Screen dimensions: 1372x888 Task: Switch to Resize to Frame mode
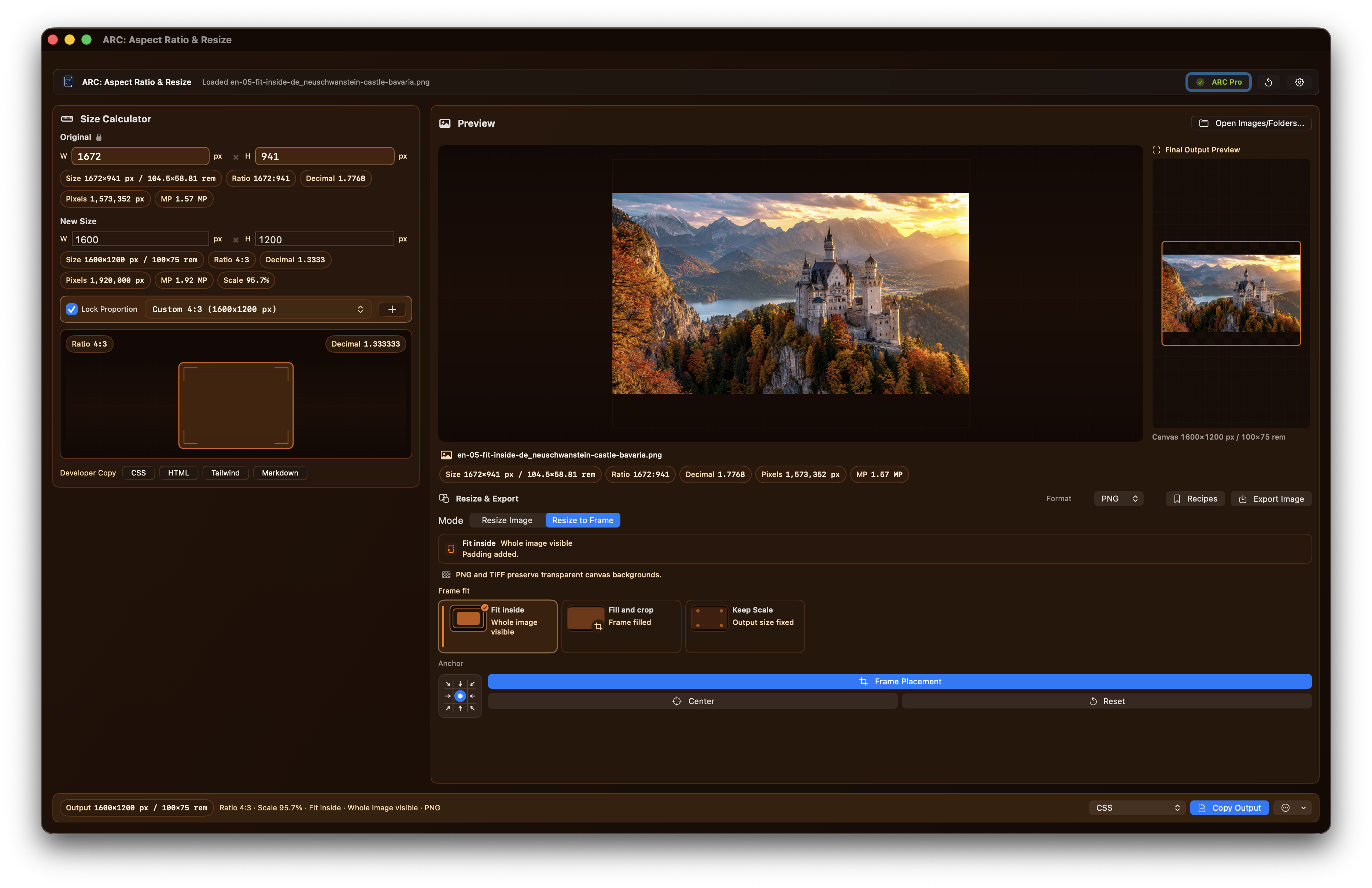(x=582, y=520)
